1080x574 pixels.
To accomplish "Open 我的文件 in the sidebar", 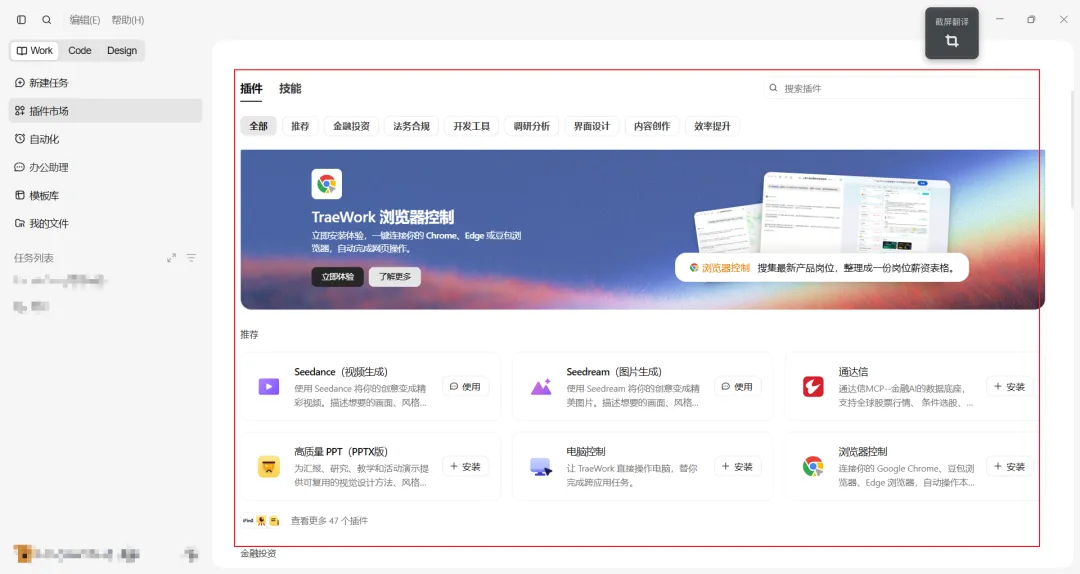I will (x=105, y=223).
